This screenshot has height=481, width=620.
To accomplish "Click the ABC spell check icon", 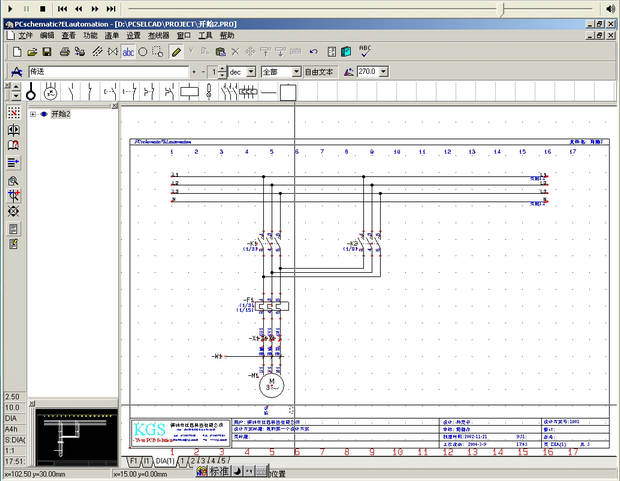I will coord(365,50).
